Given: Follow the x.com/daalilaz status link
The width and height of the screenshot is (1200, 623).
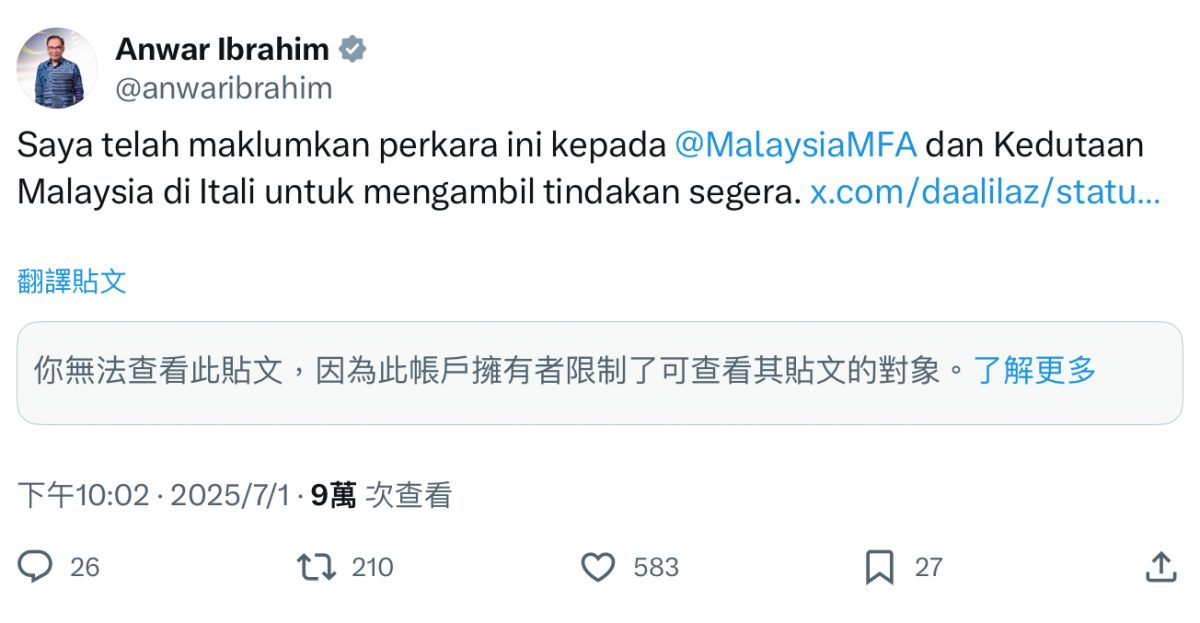Looking at the screenshot, I should 984,191.
